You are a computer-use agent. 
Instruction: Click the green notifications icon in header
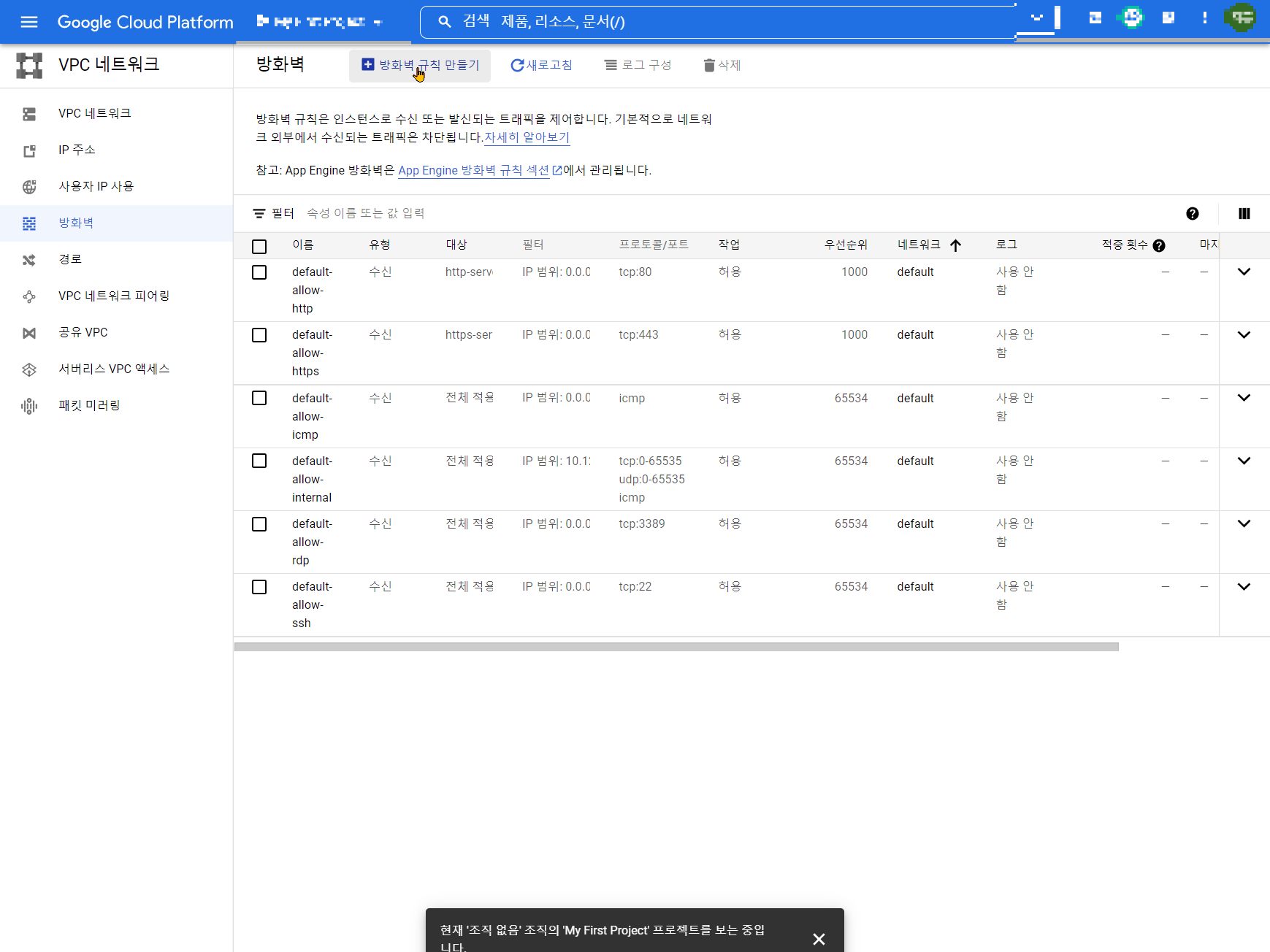point(1132,17)
